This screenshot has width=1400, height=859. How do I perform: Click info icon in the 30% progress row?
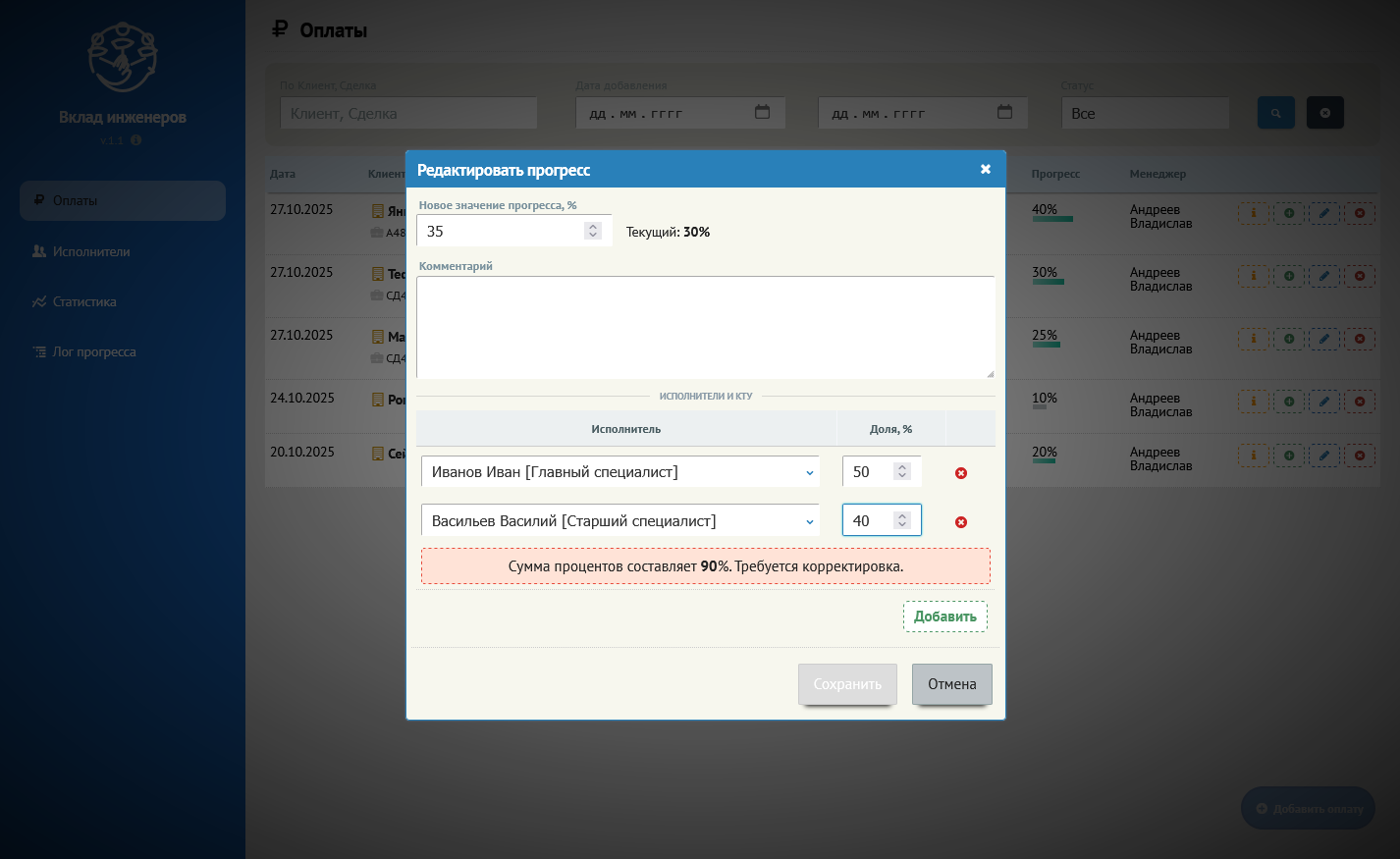[x=1253, y=276]
